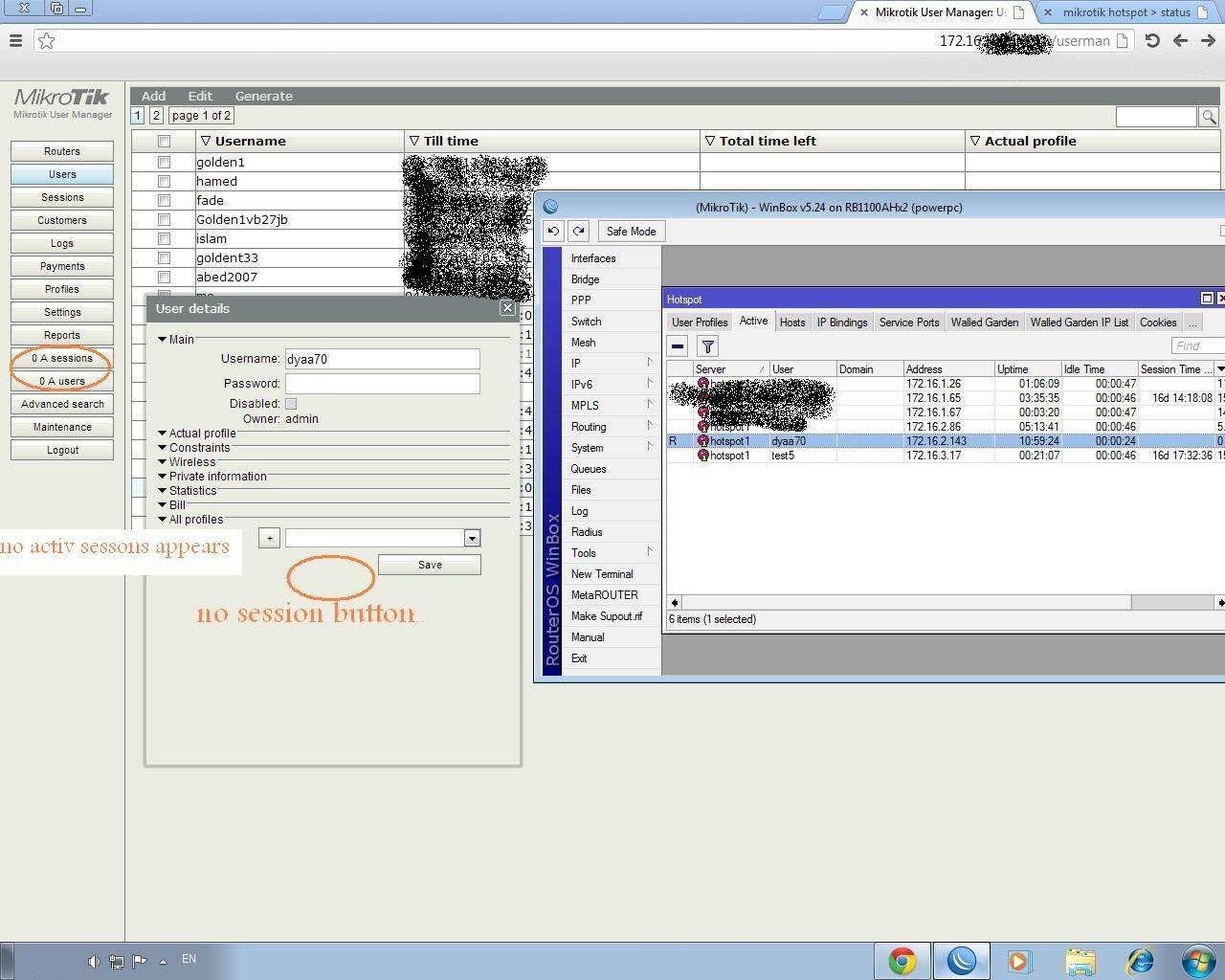1225x980 pixels.
Task: Click the volume speaker tray icon
Action: pos(93,961)
